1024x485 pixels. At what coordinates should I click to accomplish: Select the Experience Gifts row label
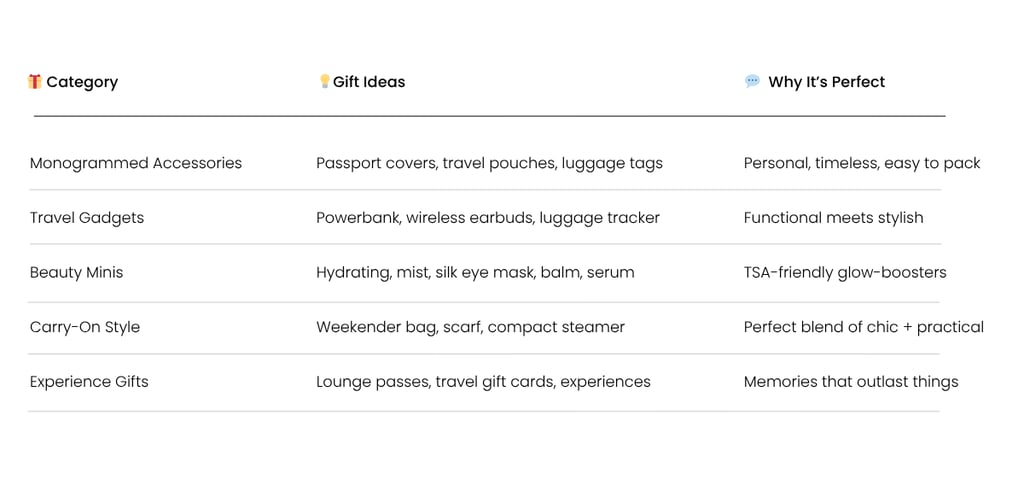click(89, 381)
